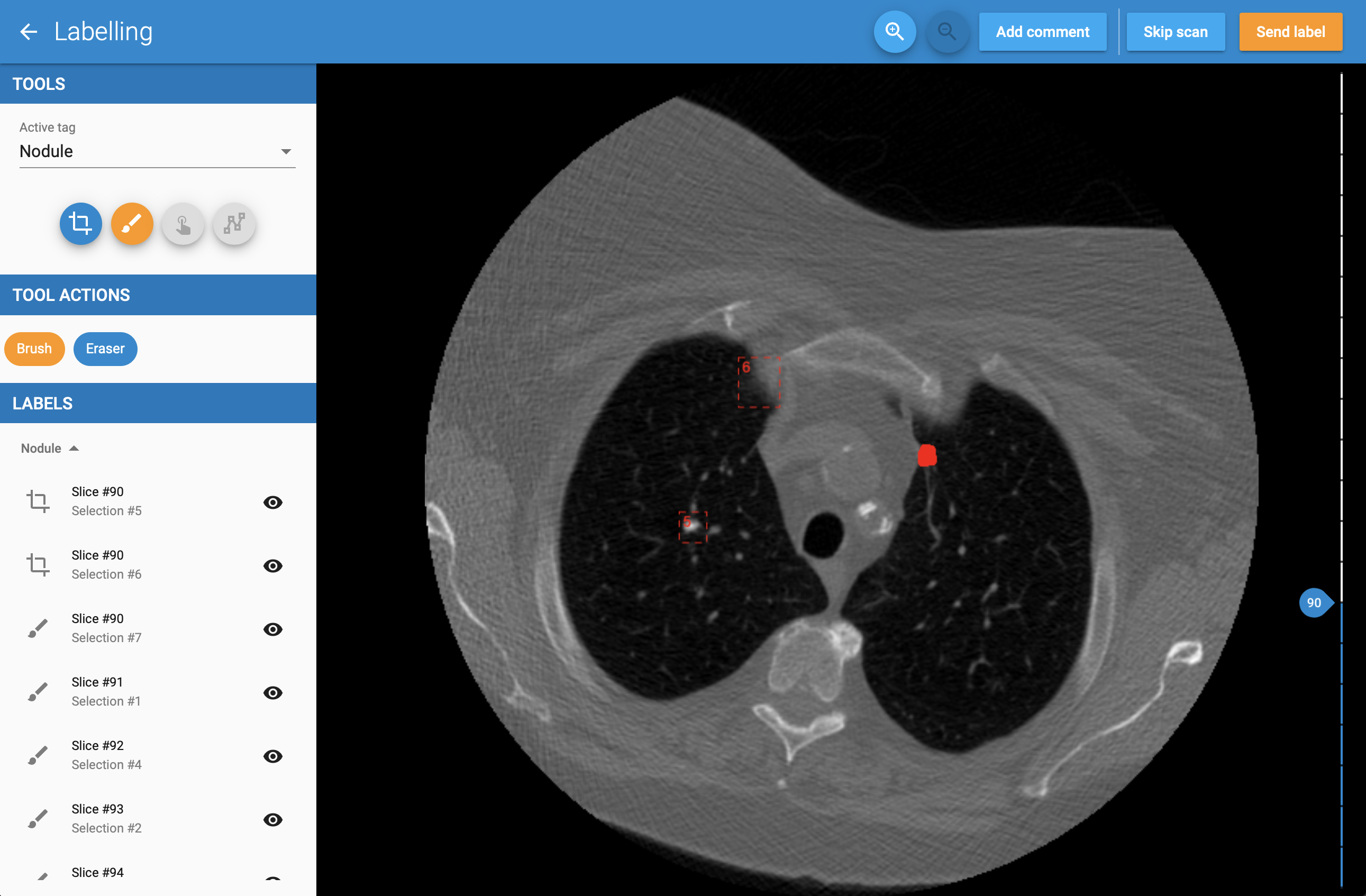This screenshot has width=1366, height=896.
Task: Select the orange brush tool
Action: pos(132,223)
